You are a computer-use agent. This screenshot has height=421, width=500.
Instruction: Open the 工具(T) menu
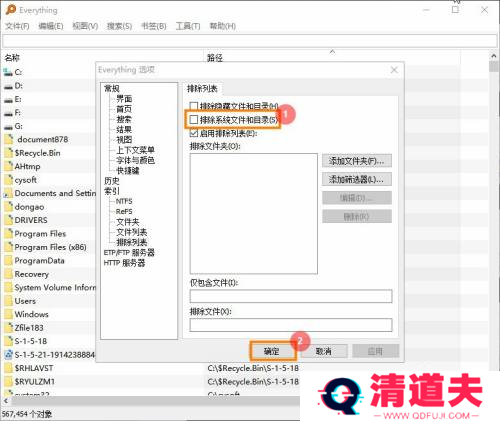188,26
